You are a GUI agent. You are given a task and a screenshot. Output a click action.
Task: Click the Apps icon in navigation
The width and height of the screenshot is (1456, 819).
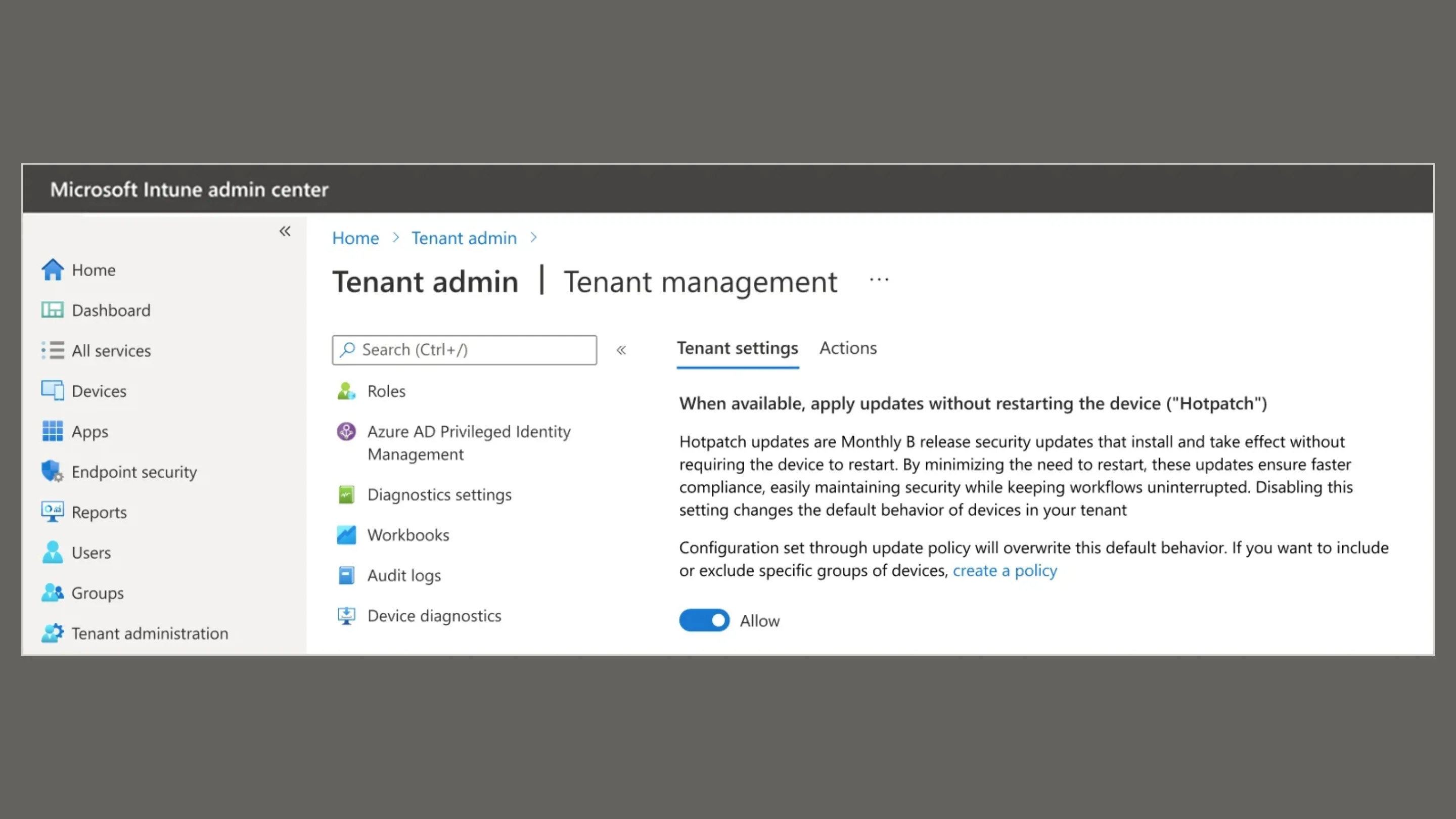tap(52, 431)
